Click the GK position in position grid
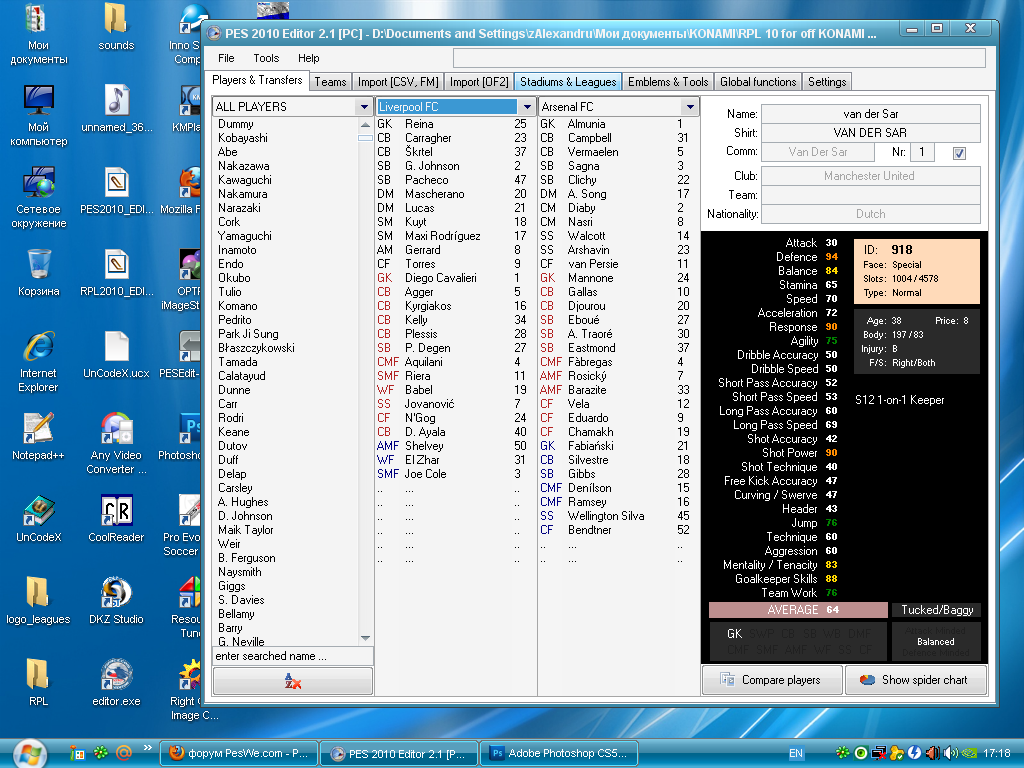This screenshot has width=1024, height=768. 734,633
